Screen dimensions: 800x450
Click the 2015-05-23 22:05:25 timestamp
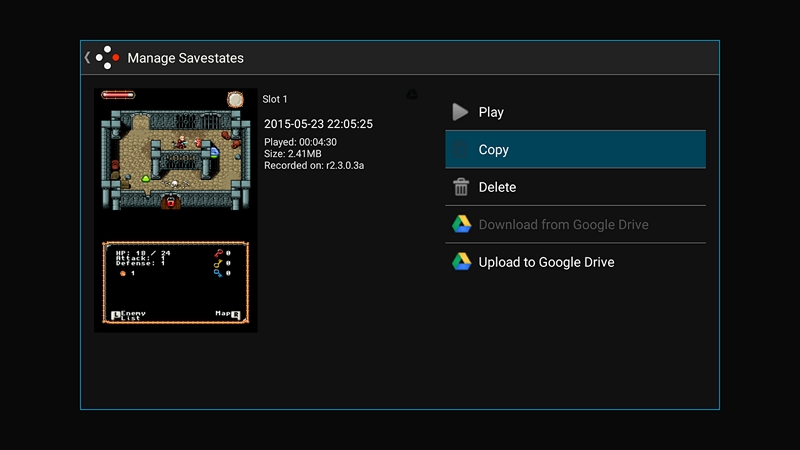pyautogui.click(x=318, y=124)
